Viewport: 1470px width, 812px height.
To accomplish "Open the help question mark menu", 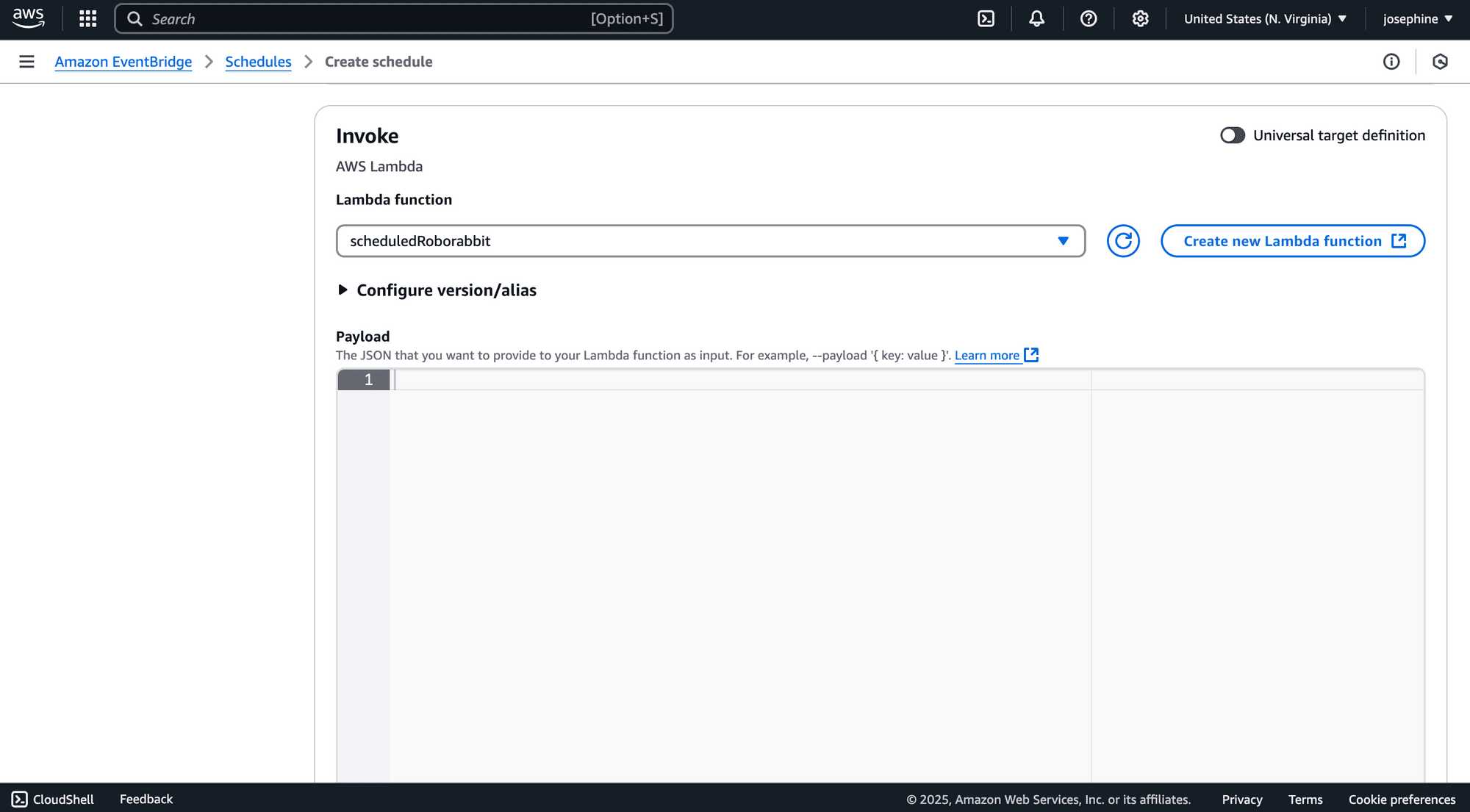I will tap(1089, 19).
